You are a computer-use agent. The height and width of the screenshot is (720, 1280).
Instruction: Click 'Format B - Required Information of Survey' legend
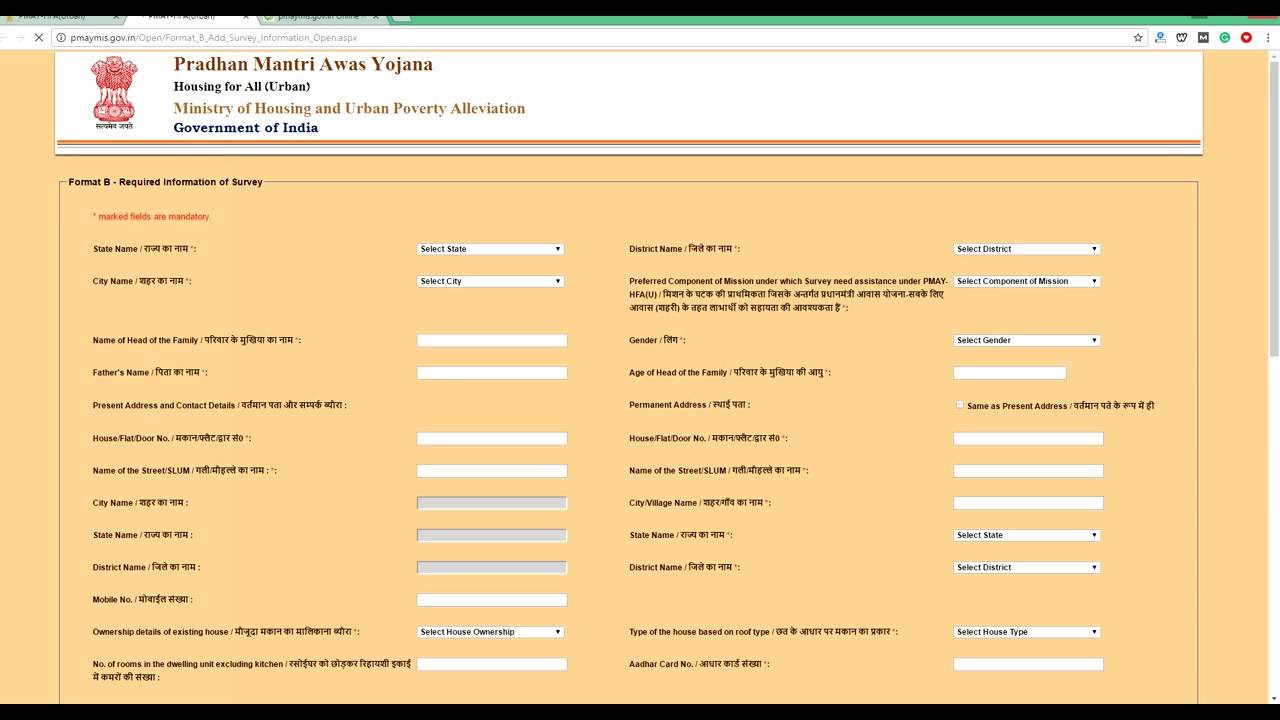coord(165,182)
